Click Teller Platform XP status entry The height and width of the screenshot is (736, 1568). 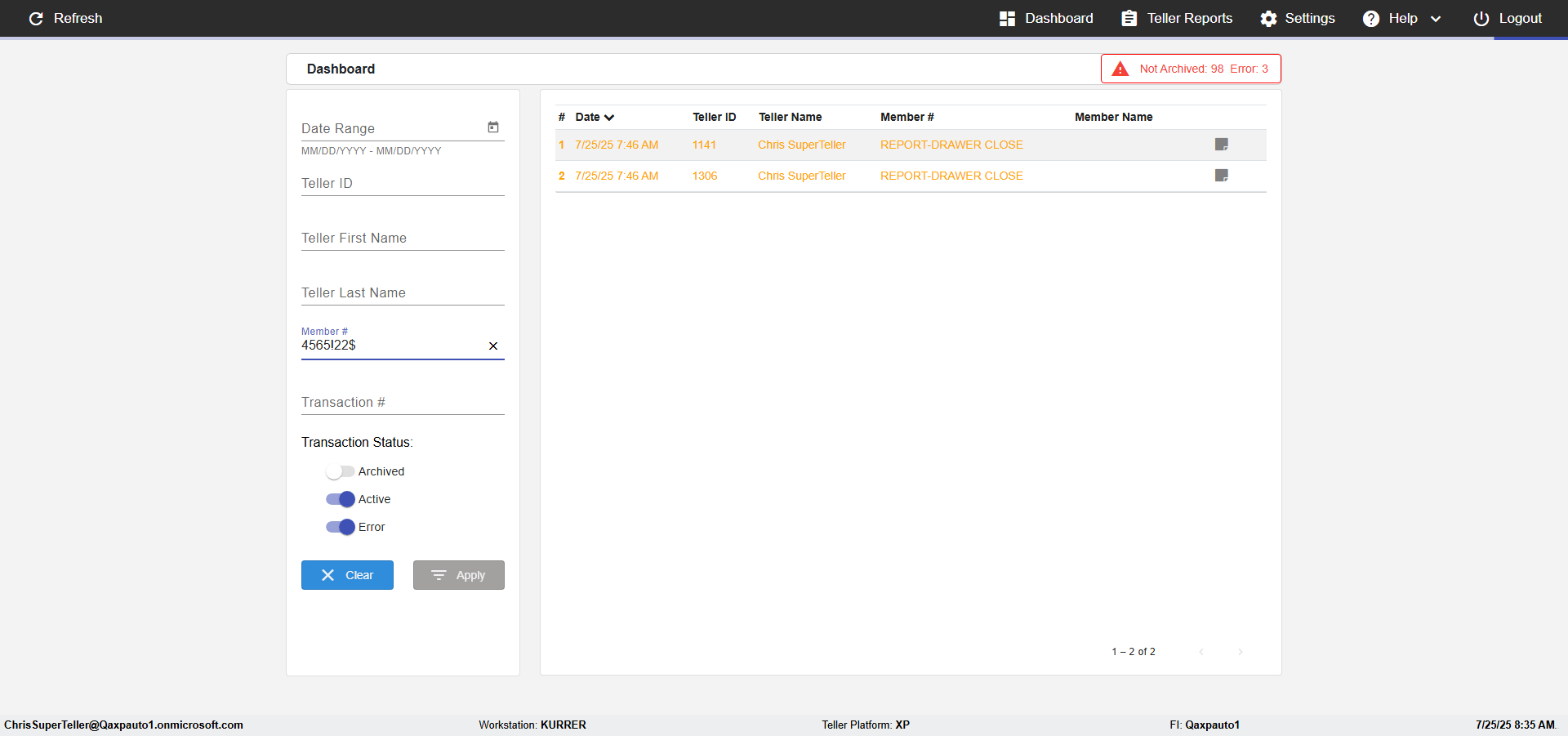click(x=866, y=725)
